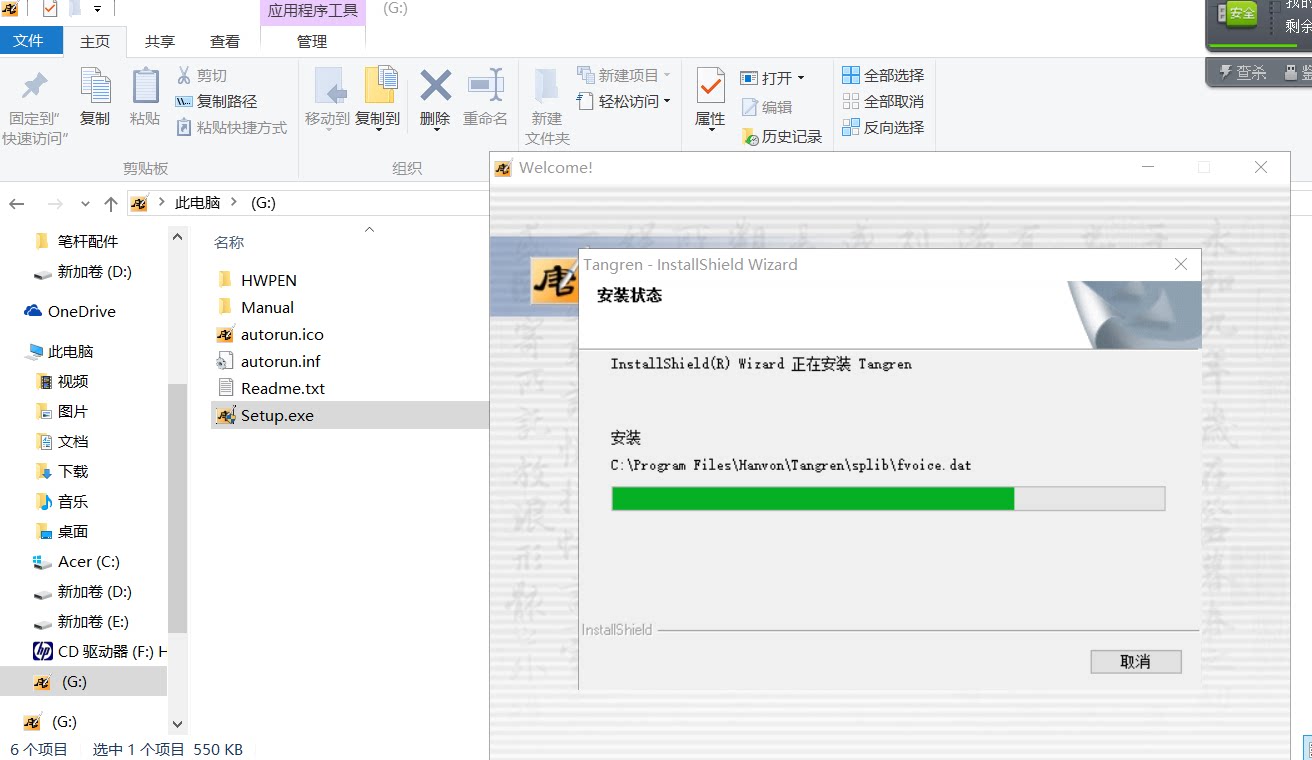
Task: Switch to the 查看 (View) tab
Action: [225, 41]
